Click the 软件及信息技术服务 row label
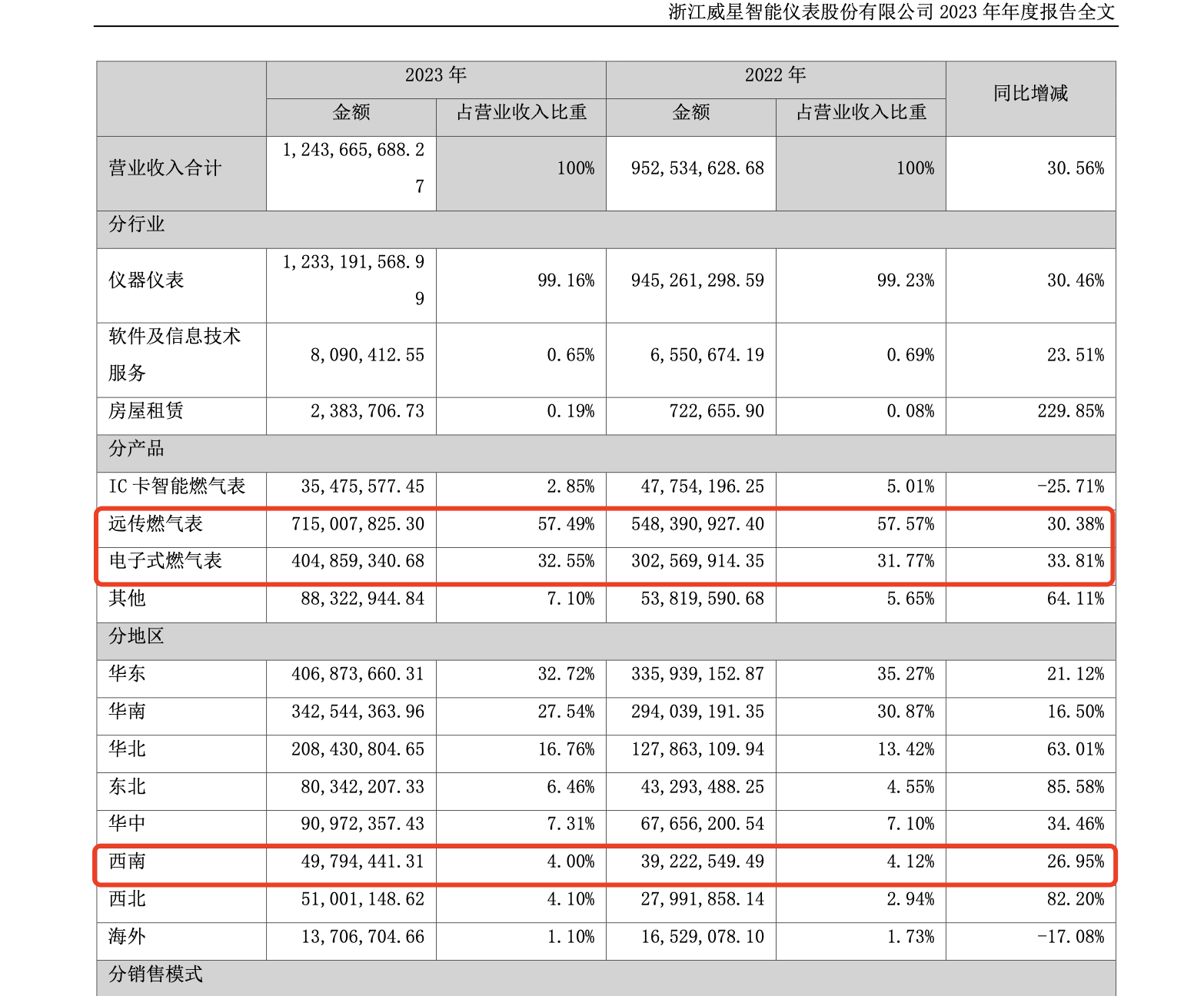The image size is (1204, 996). [x=175, y=355]
